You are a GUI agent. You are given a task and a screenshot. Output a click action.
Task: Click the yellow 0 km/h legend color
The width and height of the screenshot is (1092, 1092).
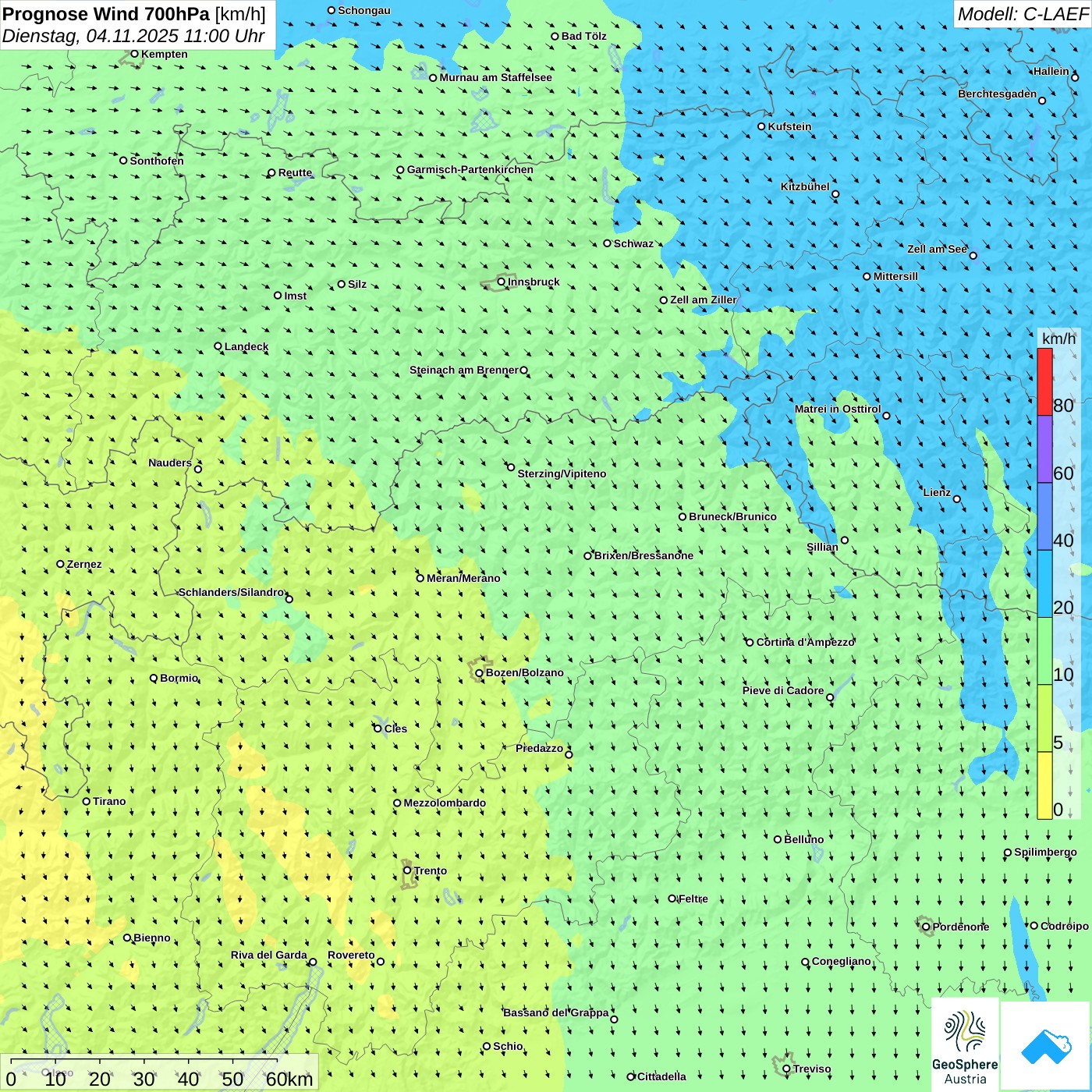[1044, 785]
